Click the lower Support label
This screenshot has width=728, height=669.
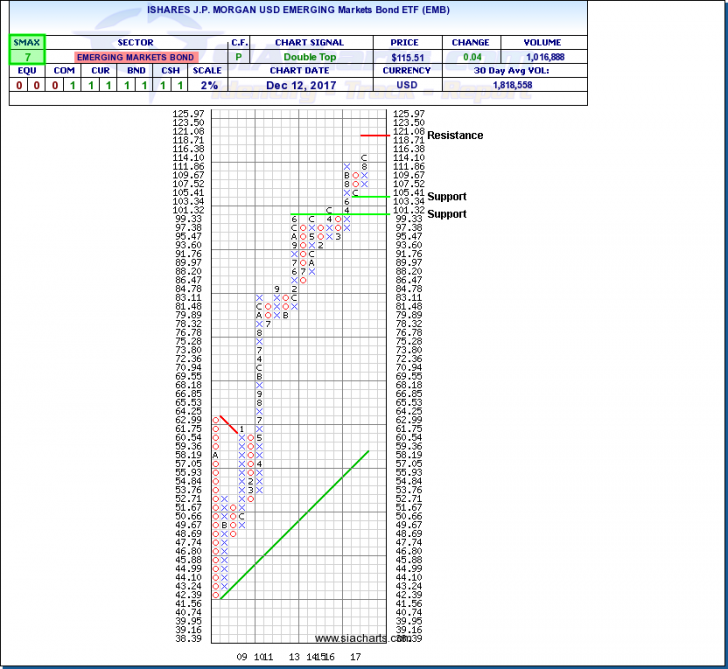click(446, 214)
